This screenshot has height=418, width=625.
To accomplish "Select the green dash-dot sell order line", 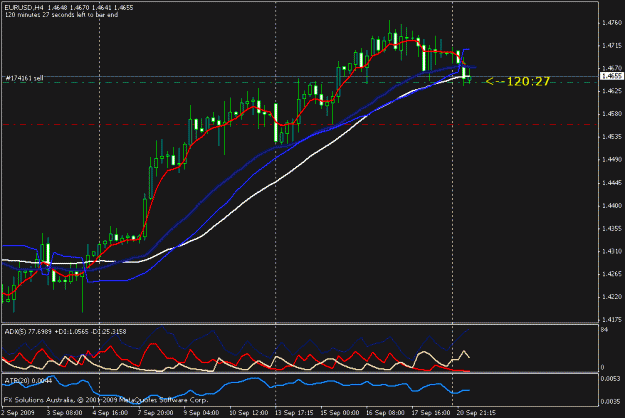I will (x=300, y=82).
